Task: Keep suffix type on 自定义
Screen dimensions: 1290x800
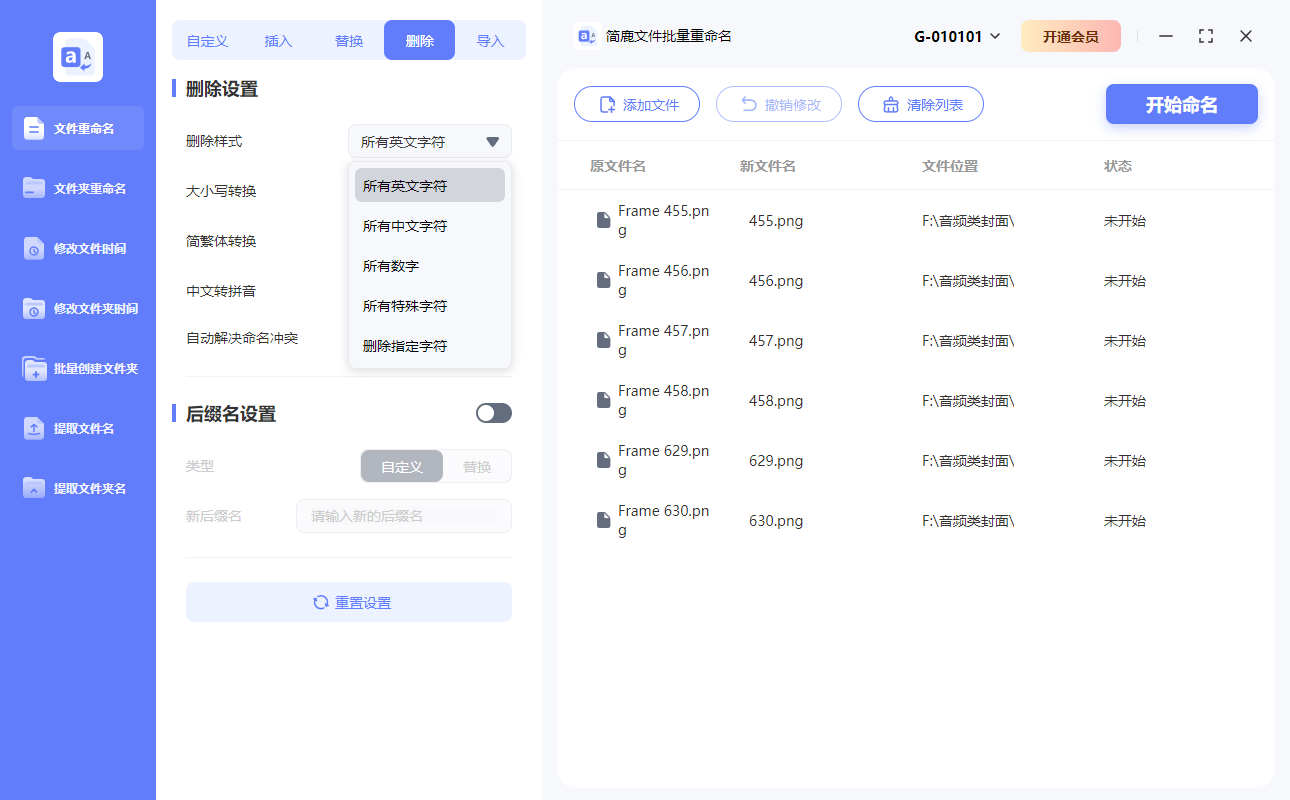Action: (401, 466)
